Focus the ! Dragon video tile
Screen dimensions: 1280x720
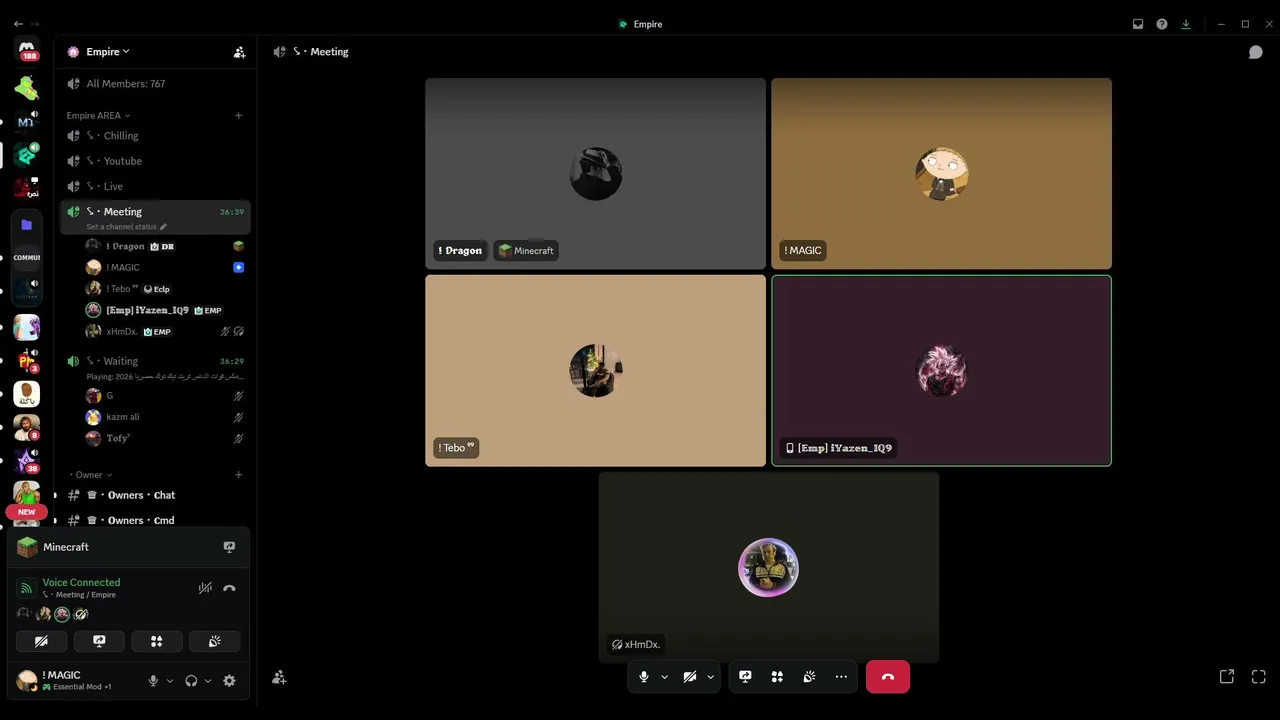[x=595, y=173]
